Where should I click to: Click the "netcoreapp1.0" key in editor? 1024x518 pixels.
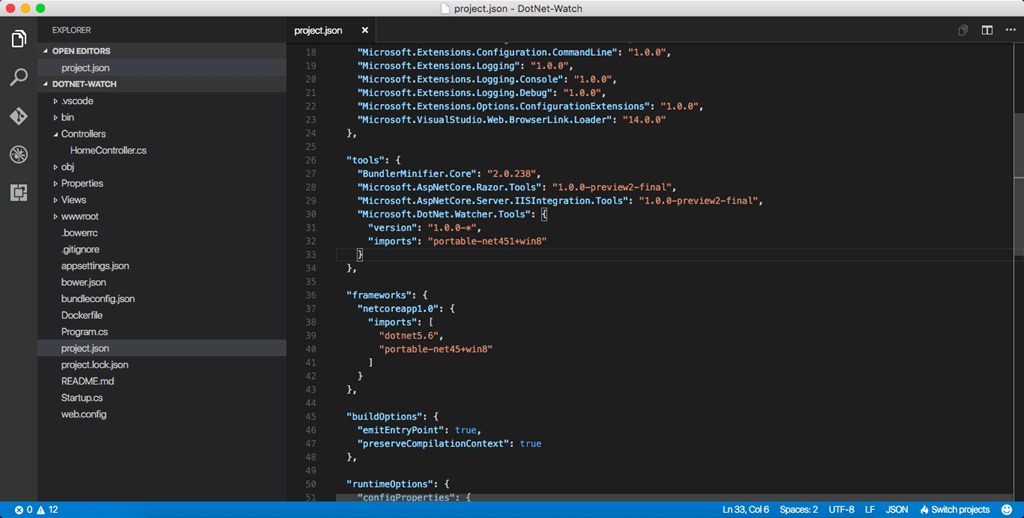pos(400,308)
